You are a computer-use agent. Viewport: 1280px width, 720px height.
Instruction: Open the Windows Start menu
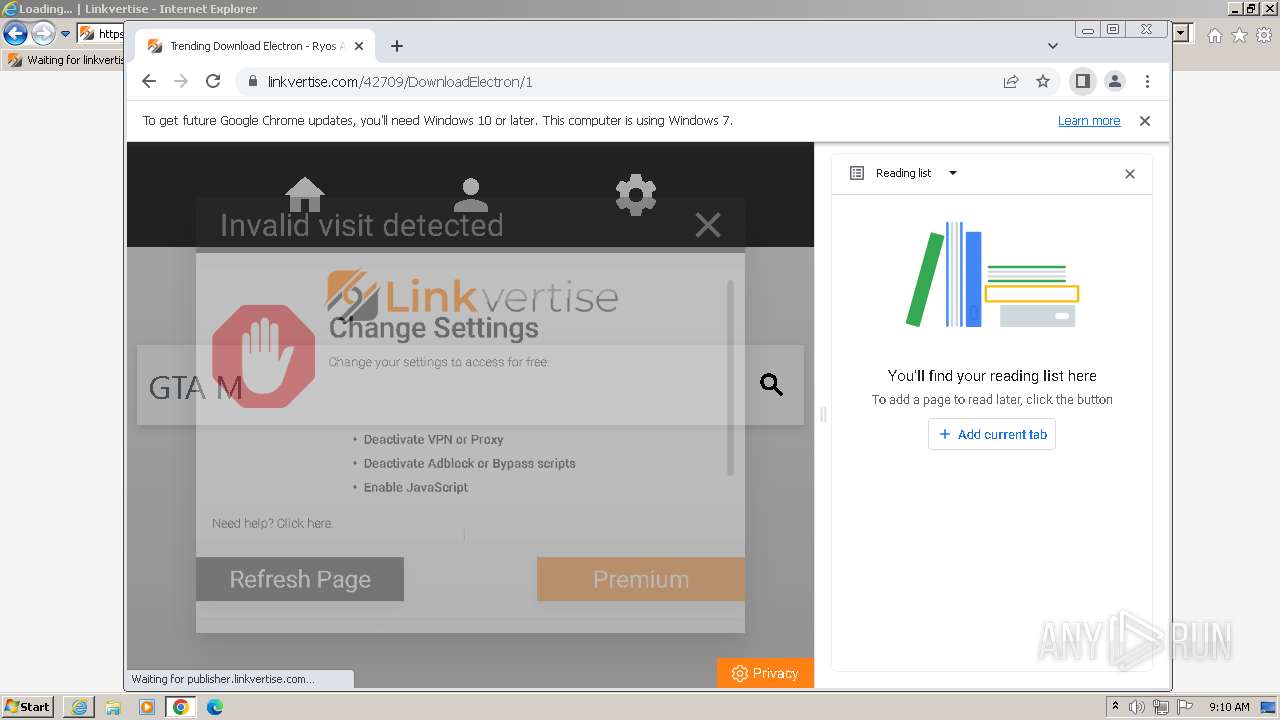(28, 706)
